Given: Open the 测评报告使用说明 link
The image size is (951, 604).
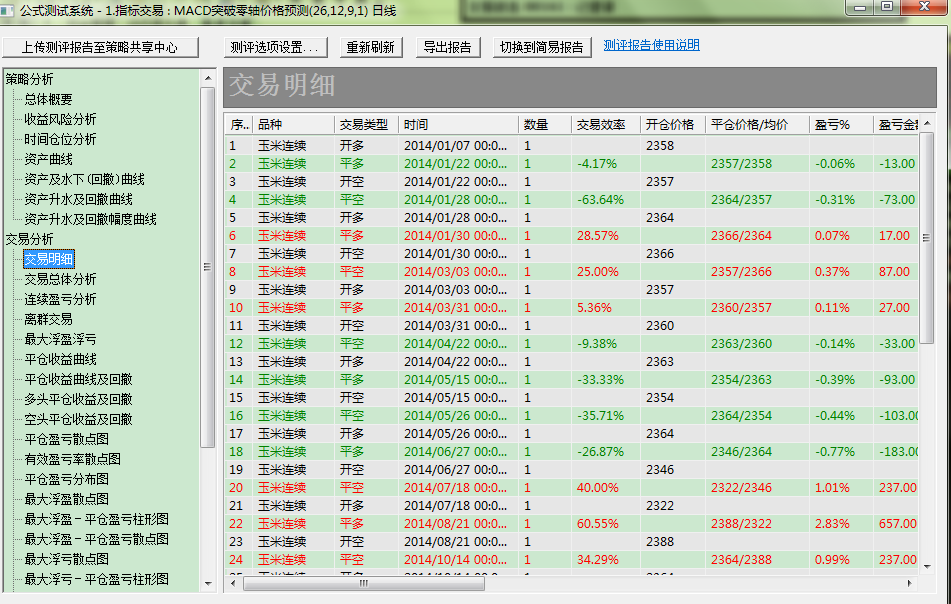Looking at the screenshot, I should tap(651, 45).
